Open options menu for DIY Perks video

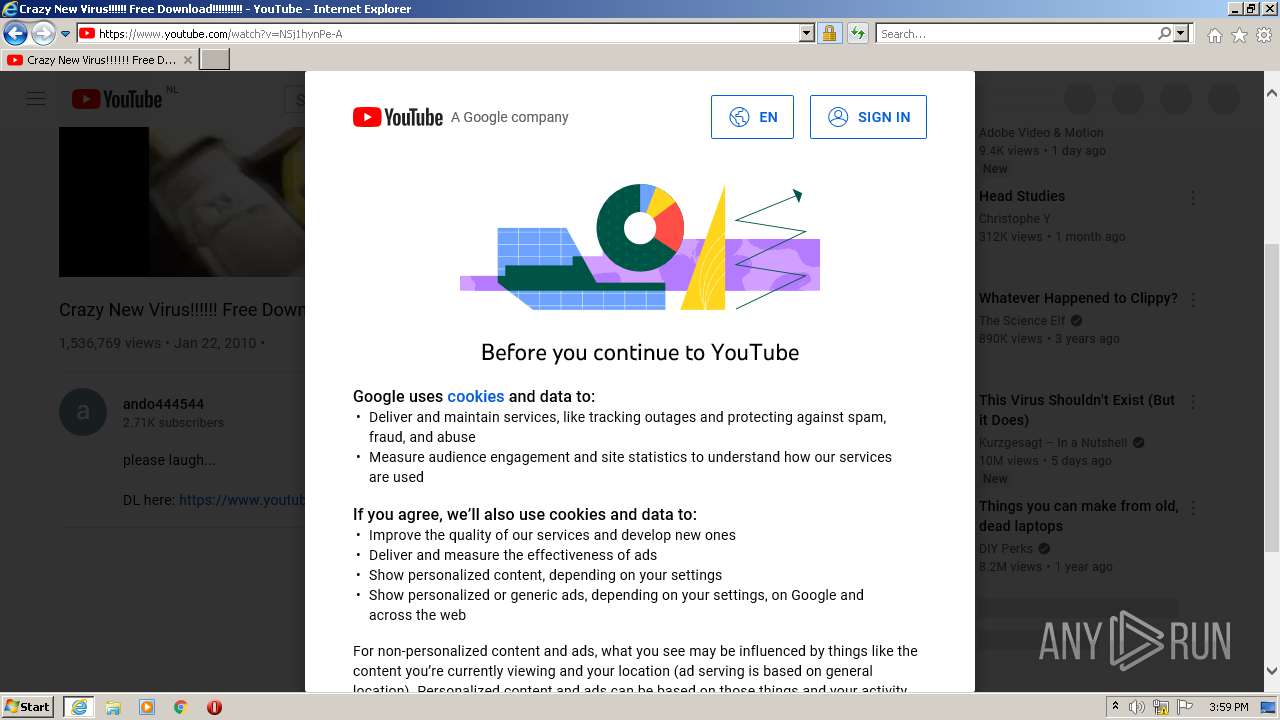(x=1192, y=508)
